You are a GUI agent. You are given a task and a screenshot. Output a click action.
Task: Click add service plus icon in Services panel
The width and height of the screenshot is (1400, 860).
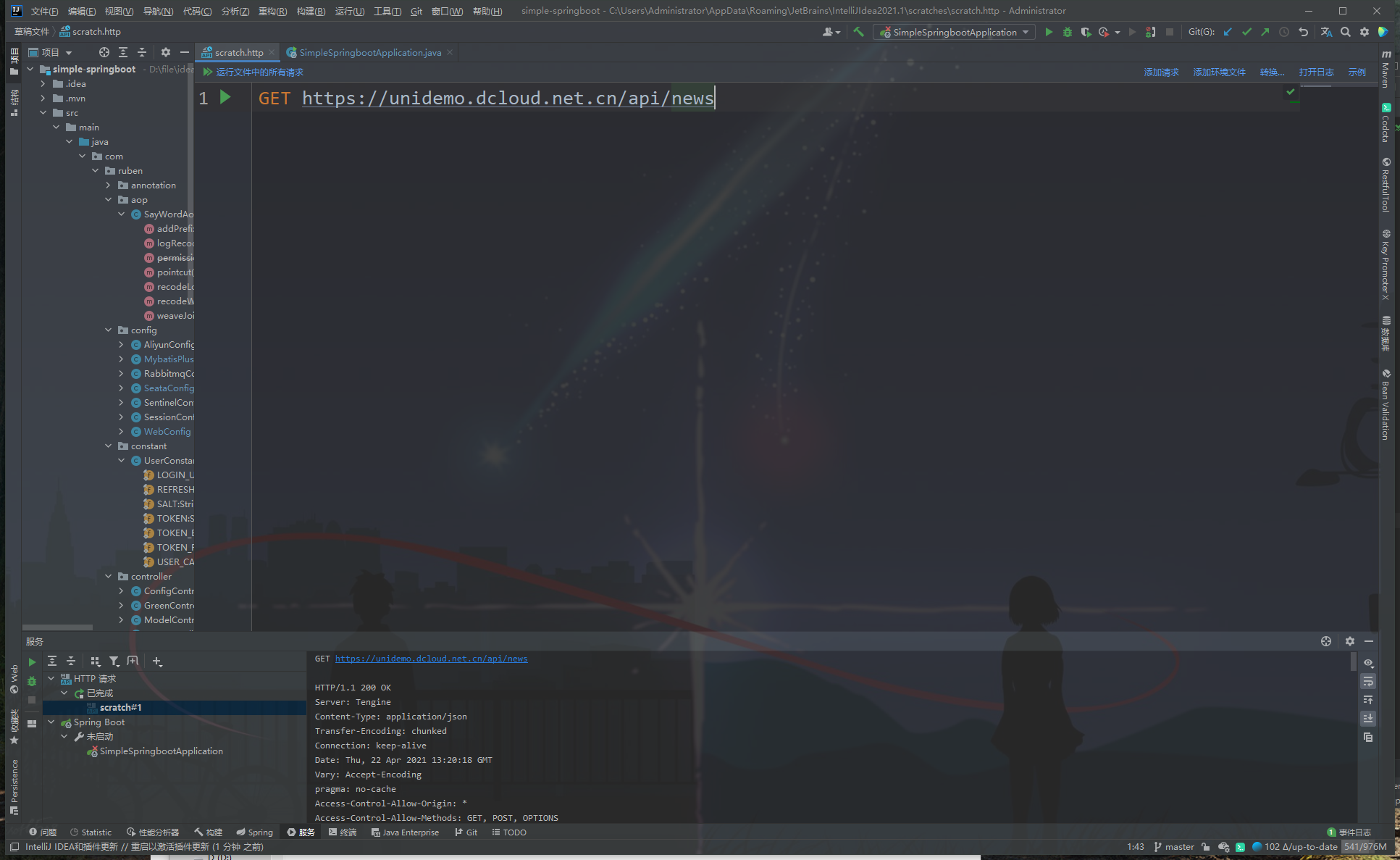157,661
